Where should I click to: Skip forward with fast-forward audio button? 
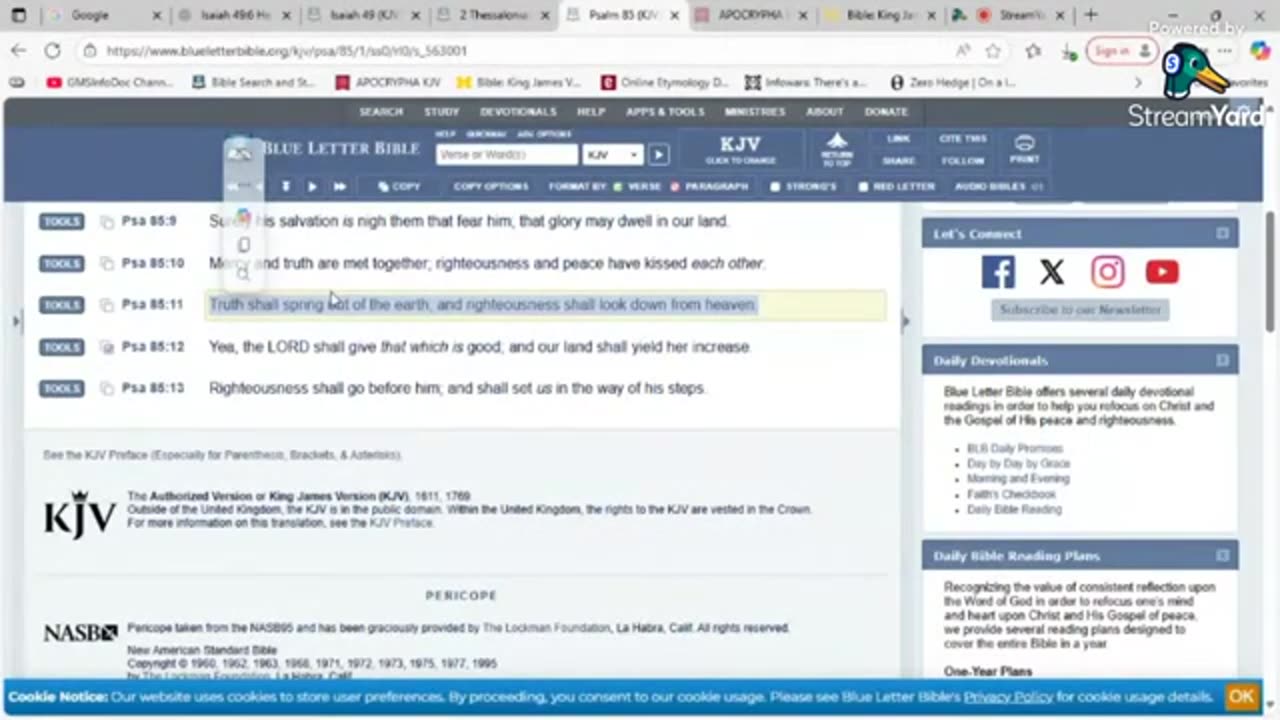click(340, 186)
